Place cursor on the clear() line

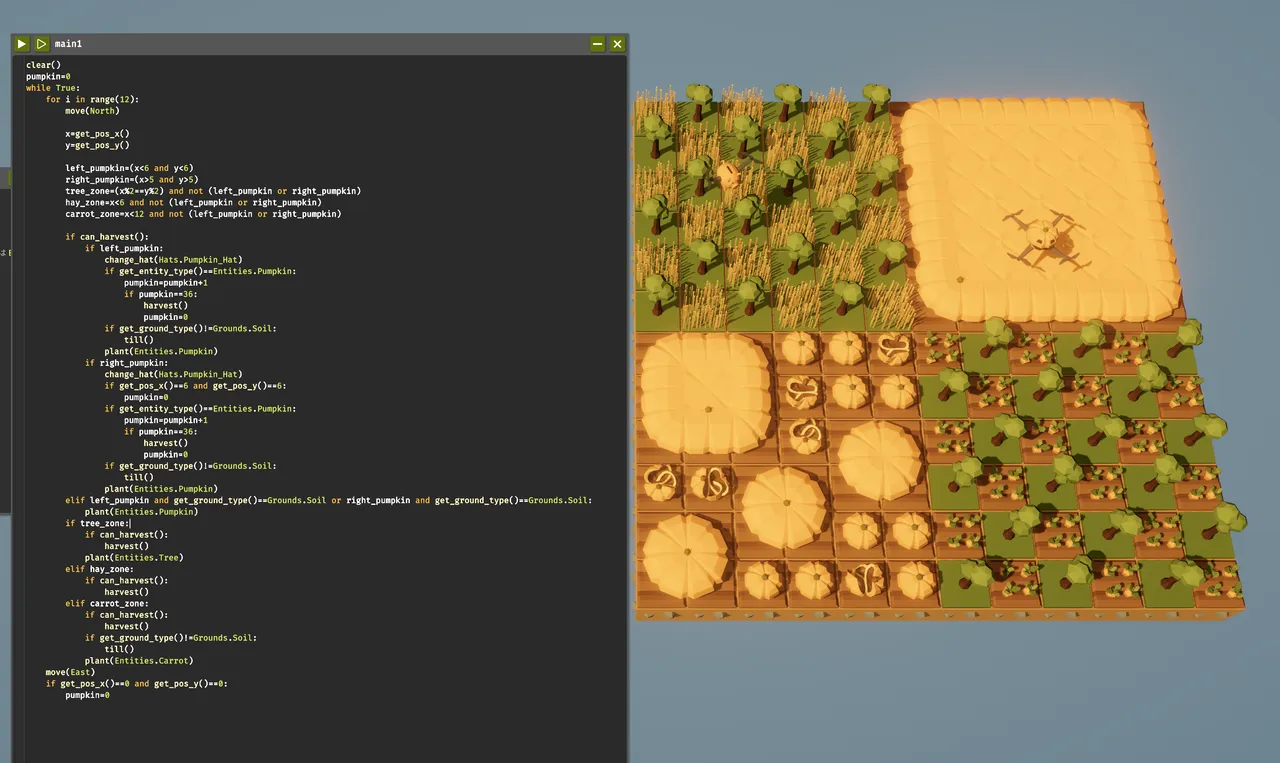[43, 65]
